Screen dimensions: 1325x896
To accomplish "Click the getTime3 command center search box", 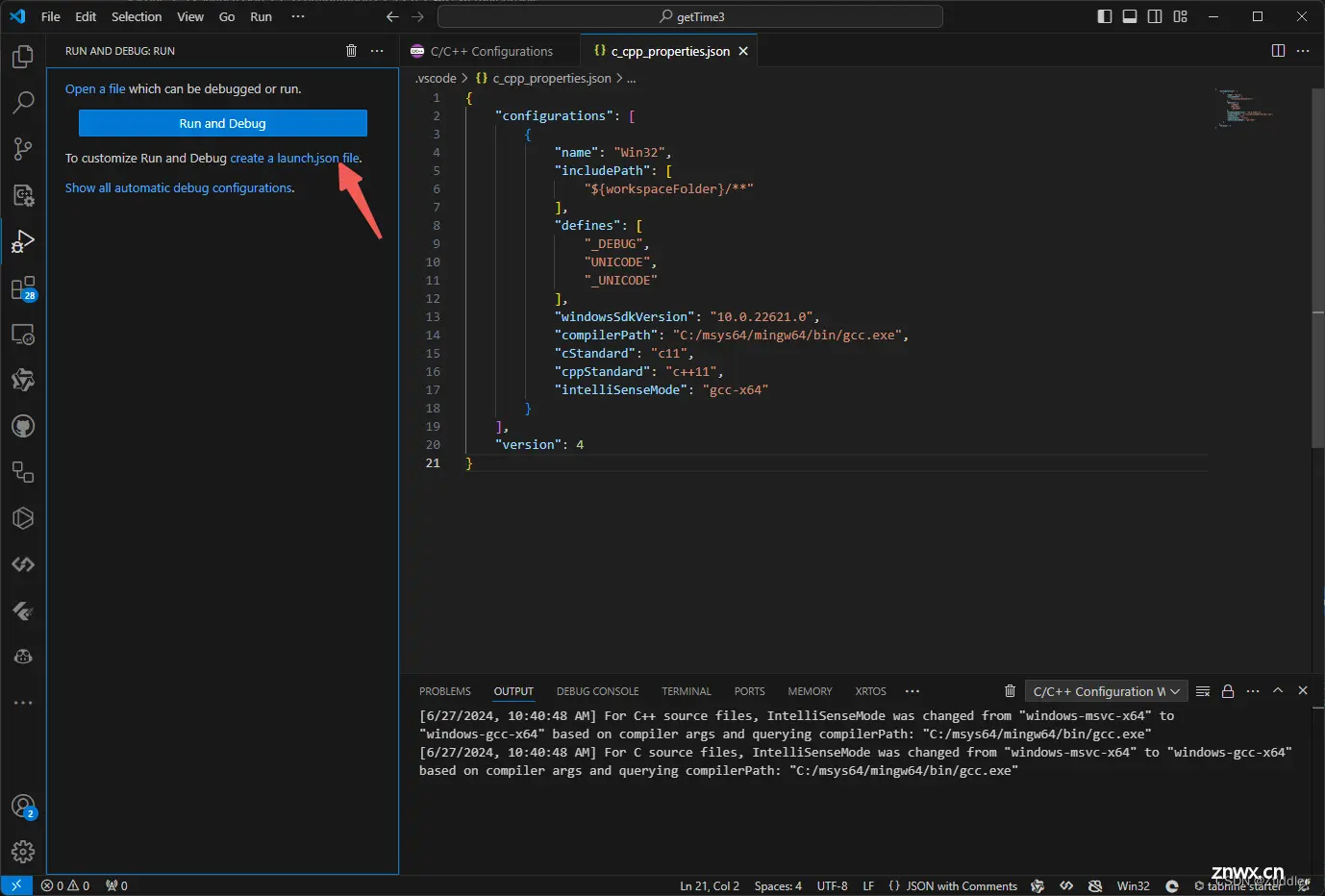I will pyautogui.click(x=690, y=16).
